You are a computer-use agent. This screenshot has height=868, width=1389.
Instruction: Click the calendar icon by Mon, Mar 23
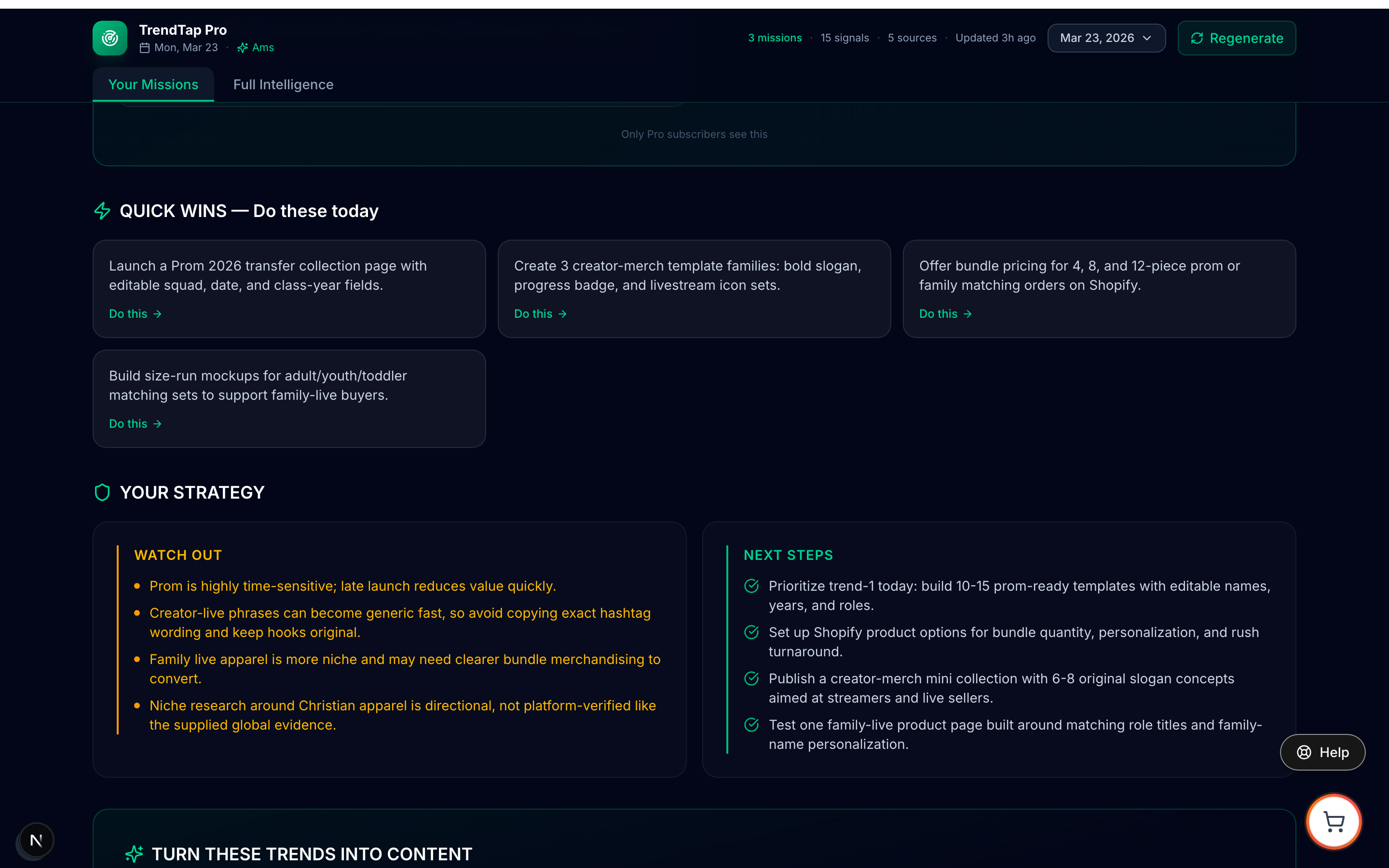click(145, 48)
